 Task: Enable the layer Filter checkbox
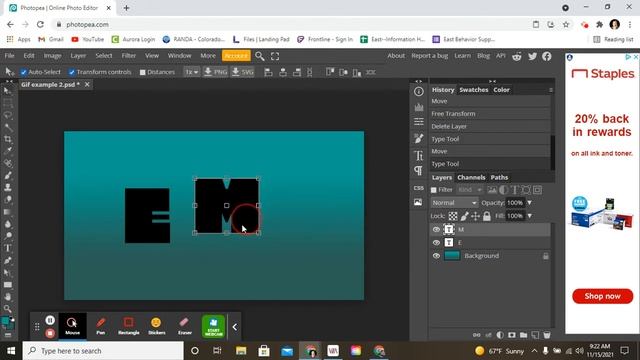pos(434,190)
